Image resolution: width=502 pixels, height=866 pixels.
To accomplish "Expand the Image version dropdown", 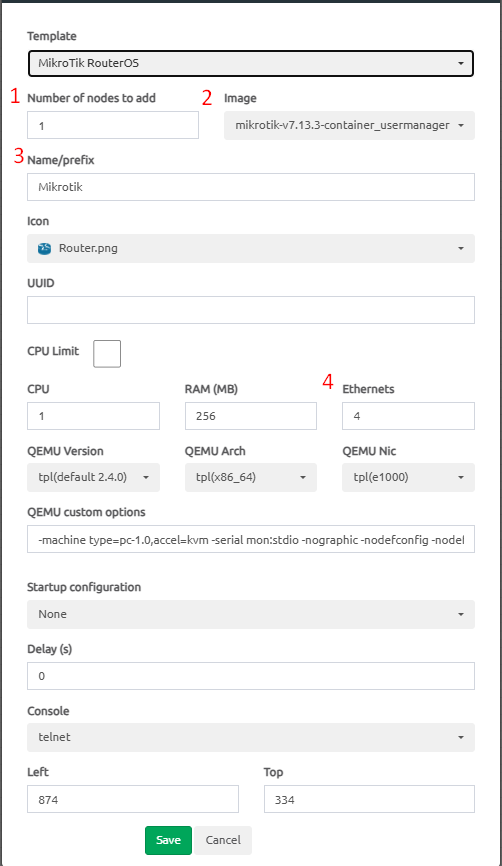I will (x=349, y=125).
